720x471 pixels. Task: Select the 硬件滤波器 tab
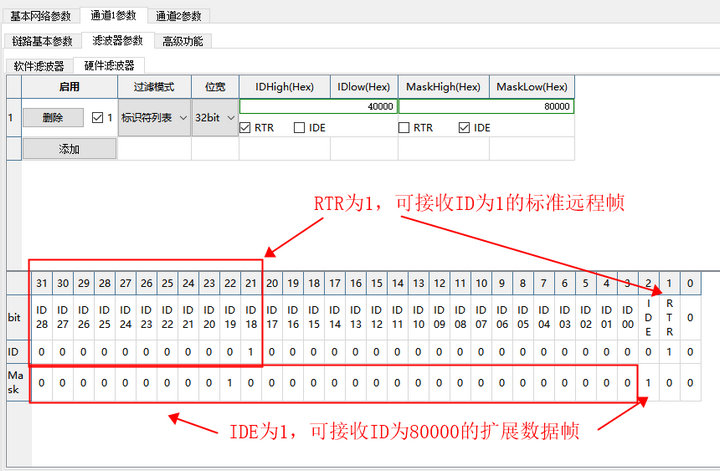click(109, 65)
